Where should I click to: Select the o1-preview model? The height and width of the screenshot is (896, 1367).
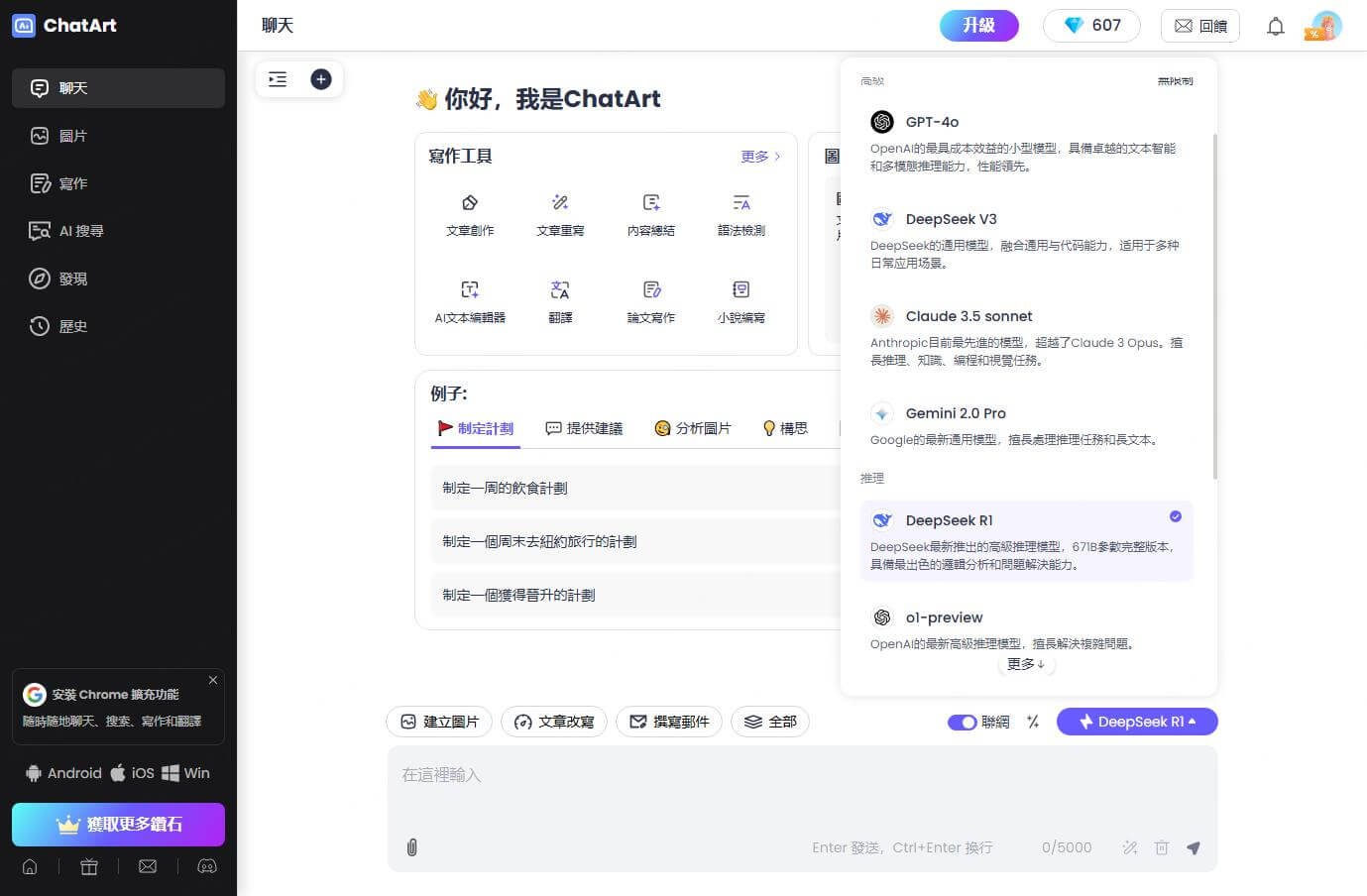point(1027,629)
